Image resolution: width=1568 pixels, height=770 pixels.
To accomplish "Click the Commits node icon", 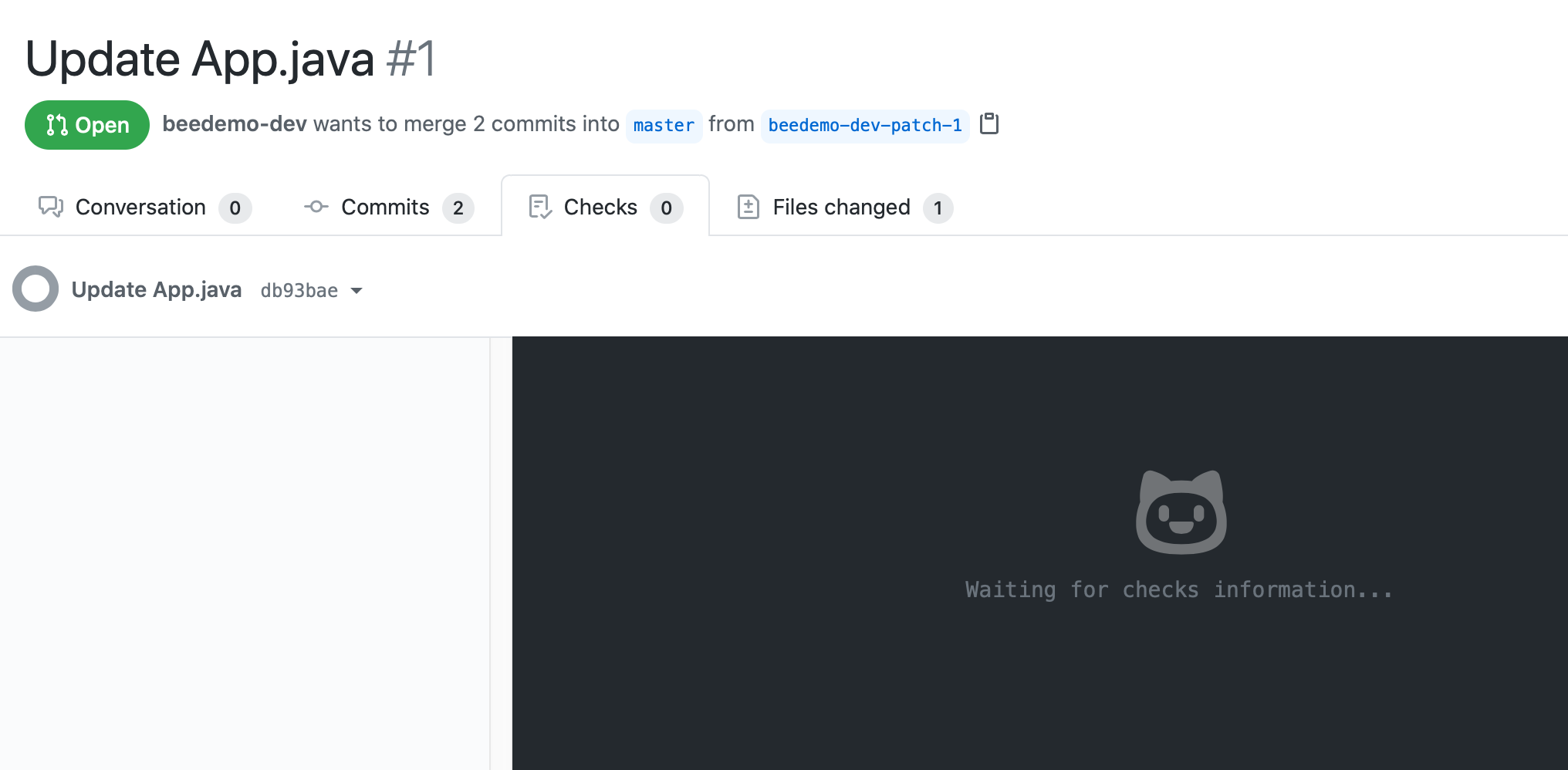I will pos(316,207).
